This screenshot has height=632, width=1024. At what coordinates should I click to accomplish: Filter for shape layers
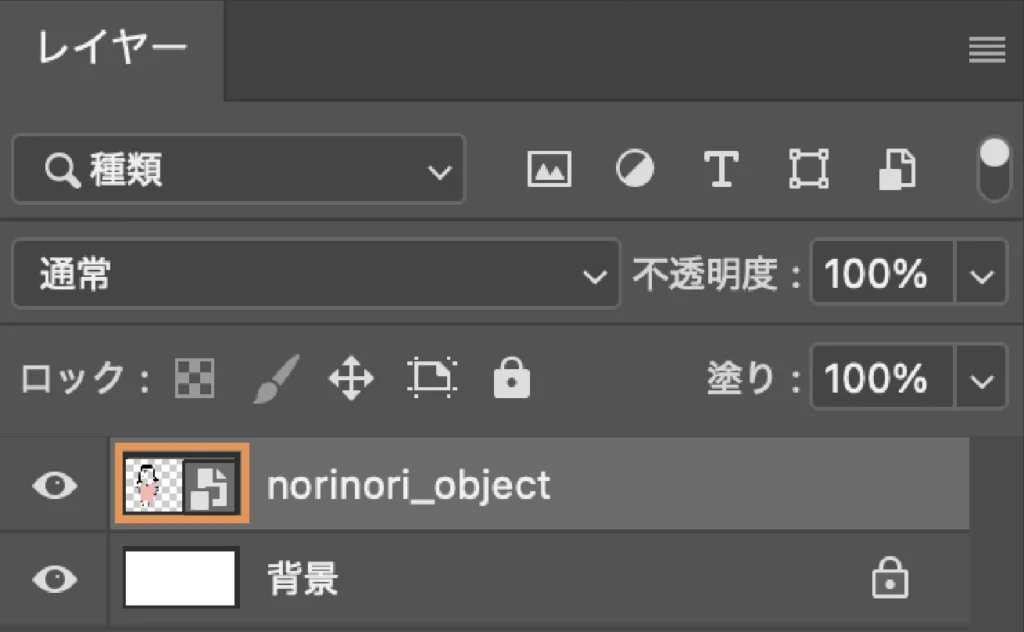pyautogui.click(x=808, y=169)
